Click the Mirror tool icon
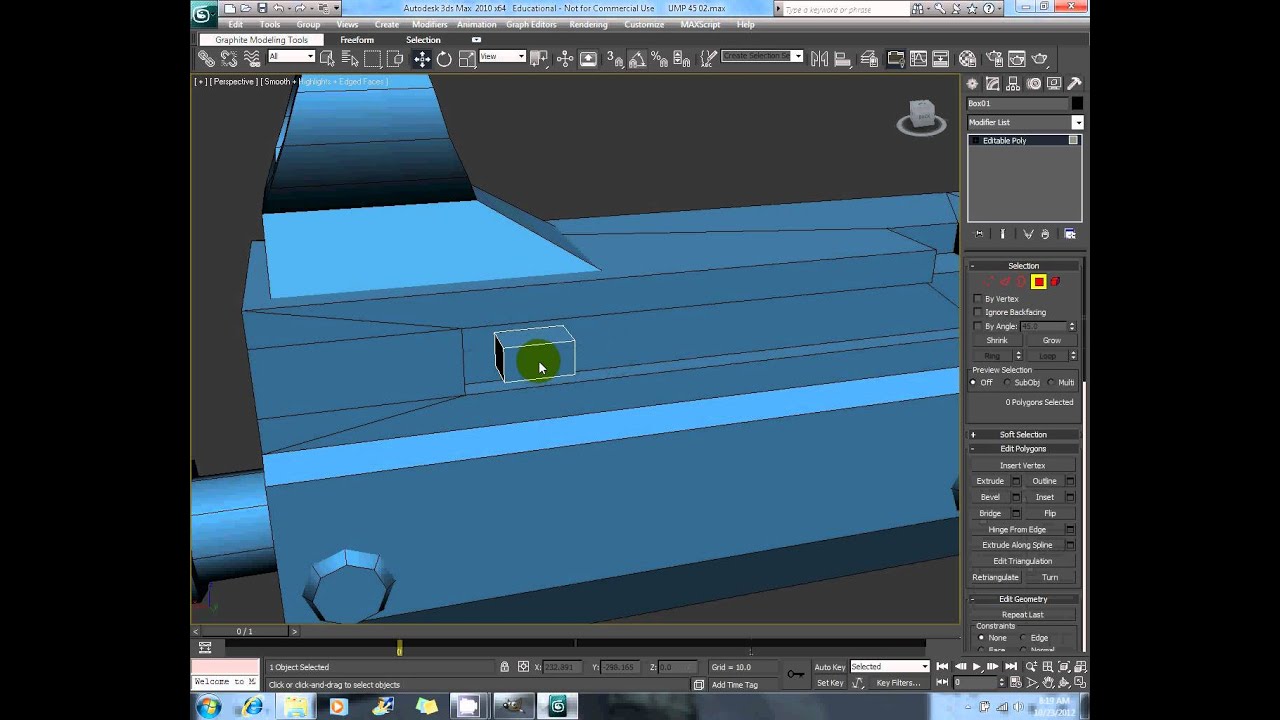Image resolution: width=1280 pixels, height=720 pixels. [x=819, y=59]
